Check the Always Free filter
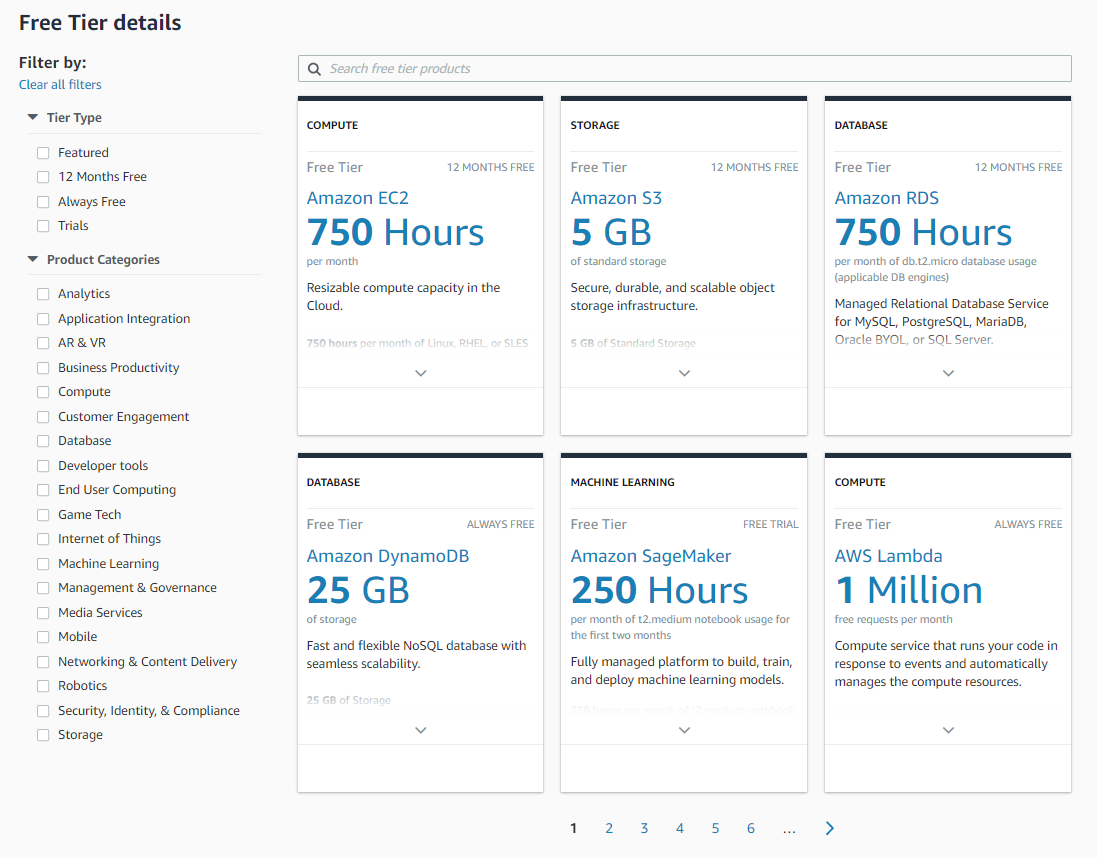1097x858 pixels. 43,202
